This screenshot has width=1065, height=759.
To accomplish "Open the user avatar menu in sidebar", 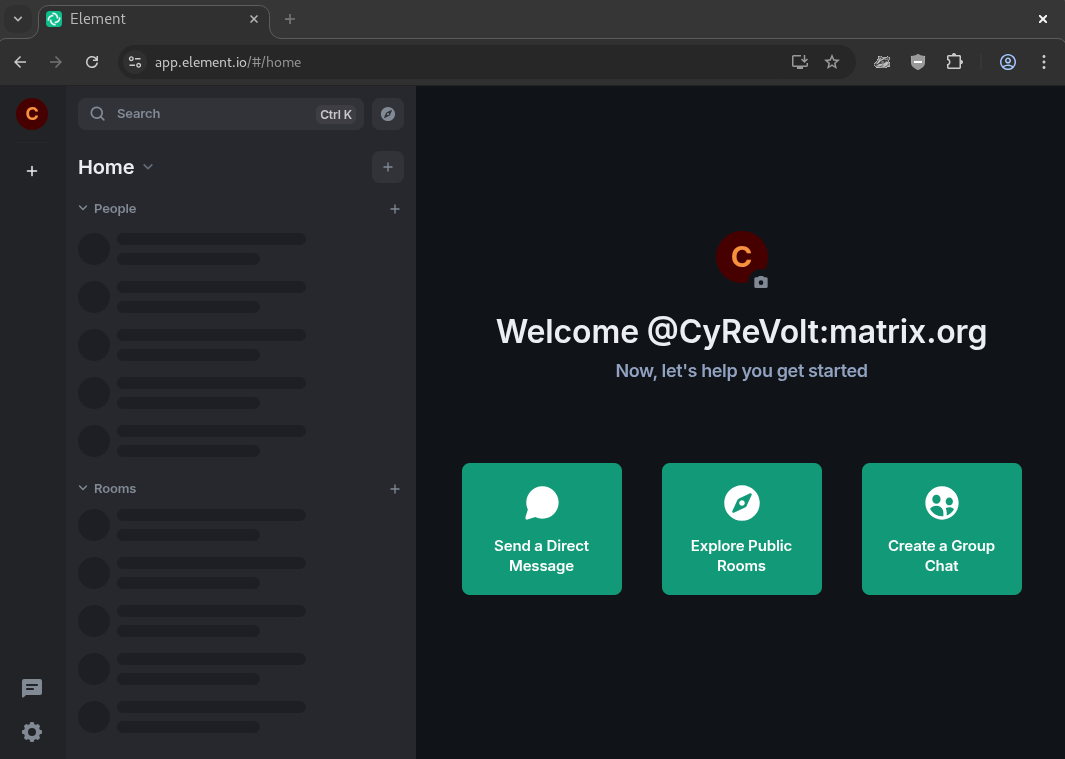I will (x=32, y=113).
